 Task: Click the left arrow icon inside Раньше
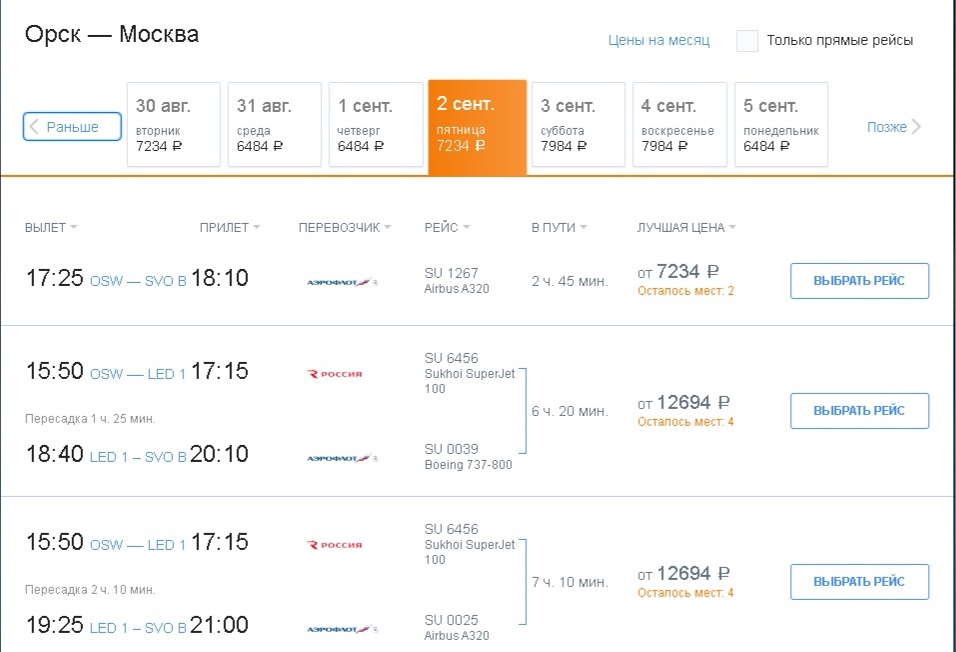pyautogui.click(x=35, y=125)
